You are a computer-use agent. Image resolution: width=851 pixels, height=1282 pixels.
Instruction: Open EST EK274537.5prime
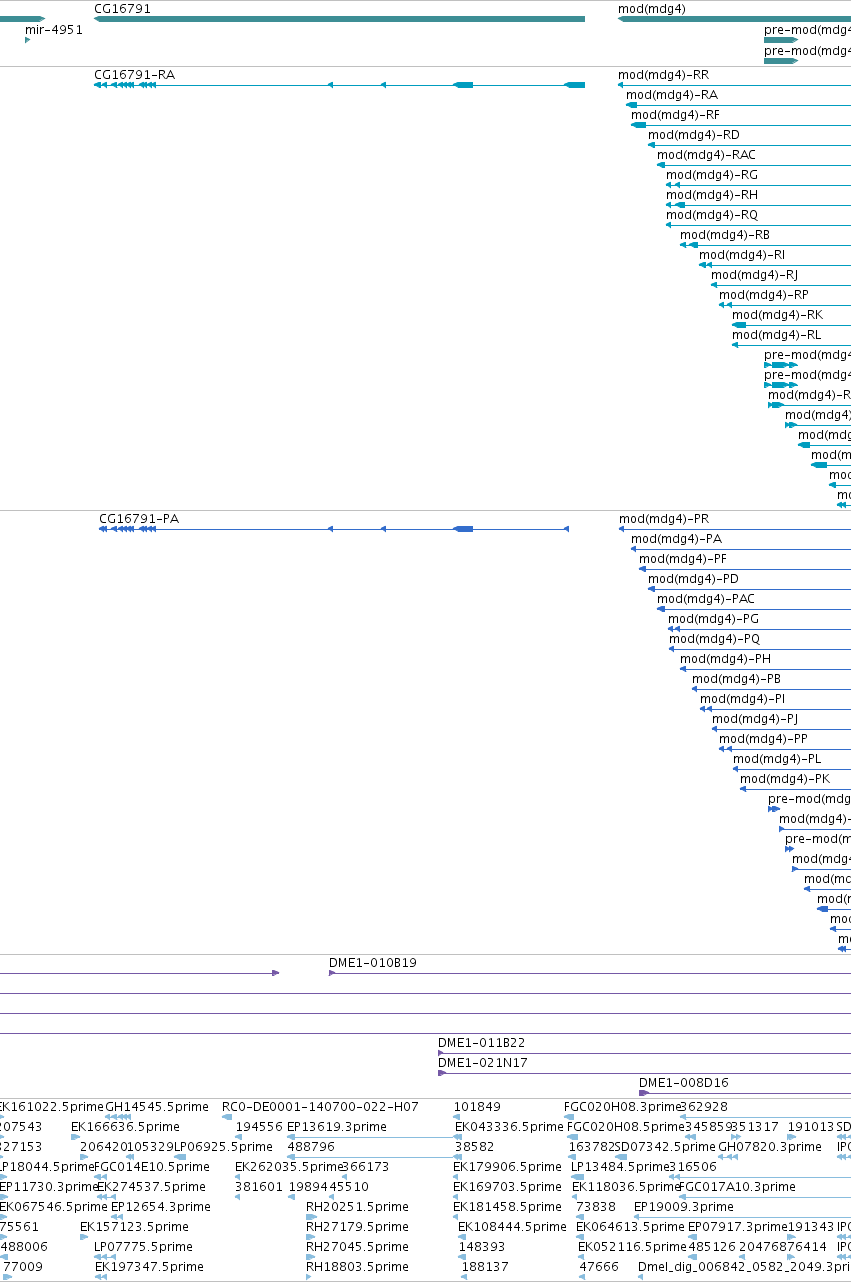pos(151,1187)
